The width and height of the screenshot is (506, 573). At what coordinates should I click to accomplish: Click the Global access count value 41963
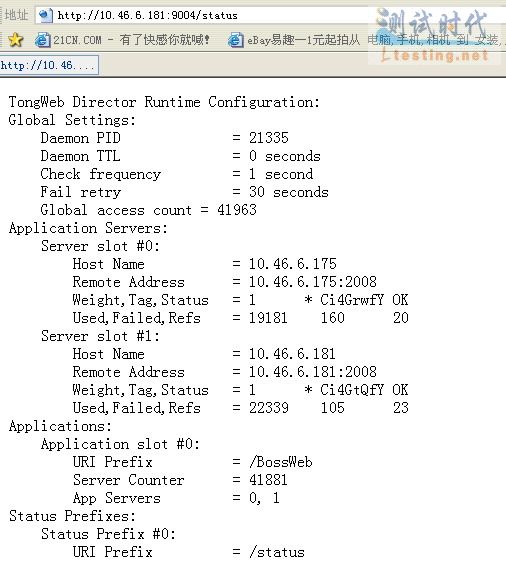(237, 210)
